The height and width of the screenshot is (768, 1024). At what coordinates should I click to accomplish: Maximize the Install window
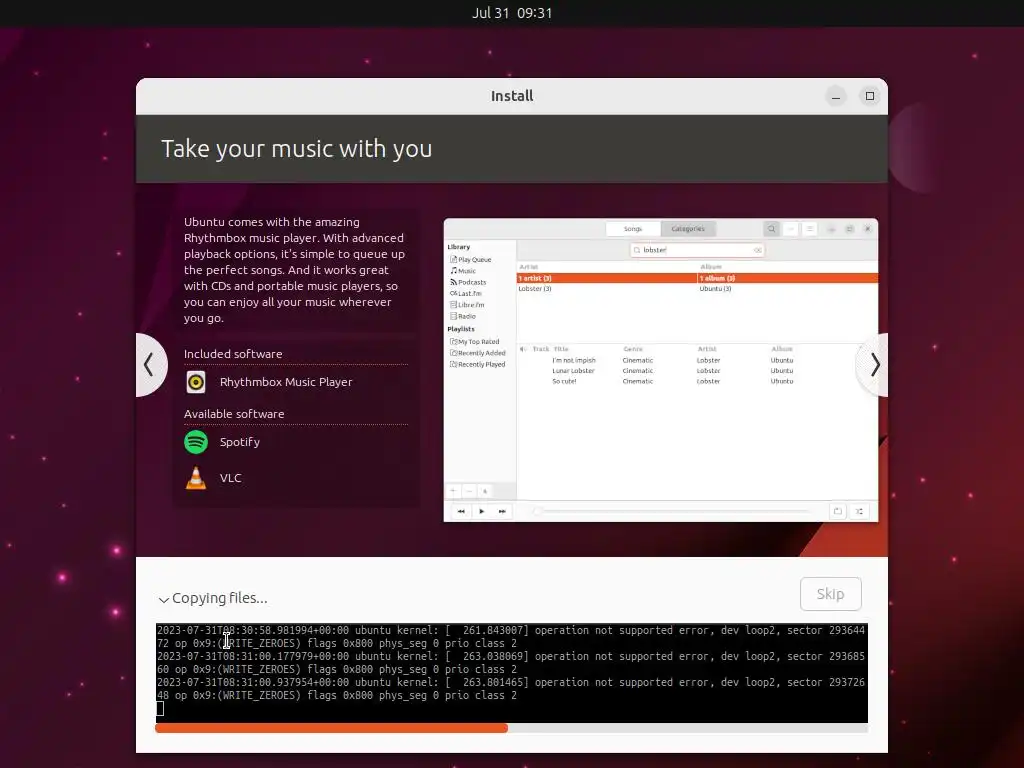(x=869, y=97)
